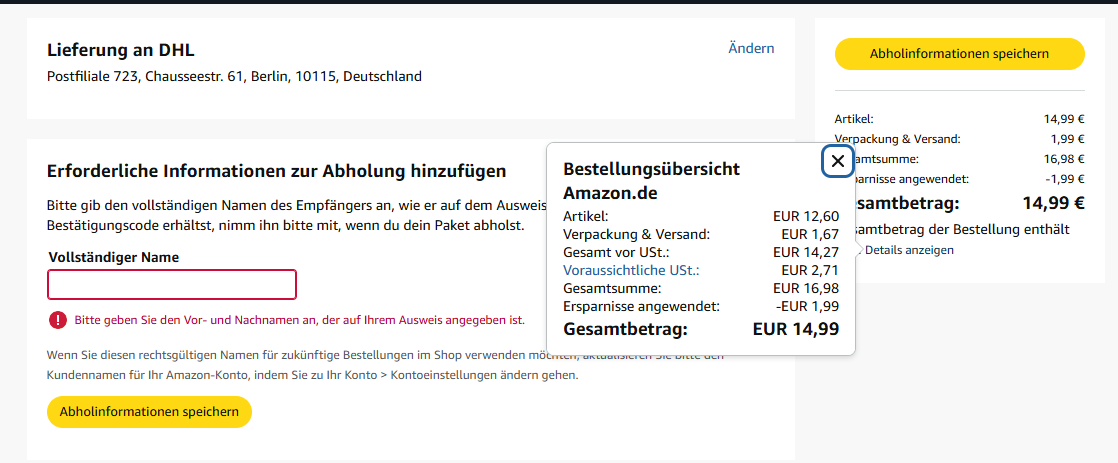The height and width of the screenshot is (463, 1118).
Task: Close the Bestellungsübersicht popup
Action: coord(838,161)
